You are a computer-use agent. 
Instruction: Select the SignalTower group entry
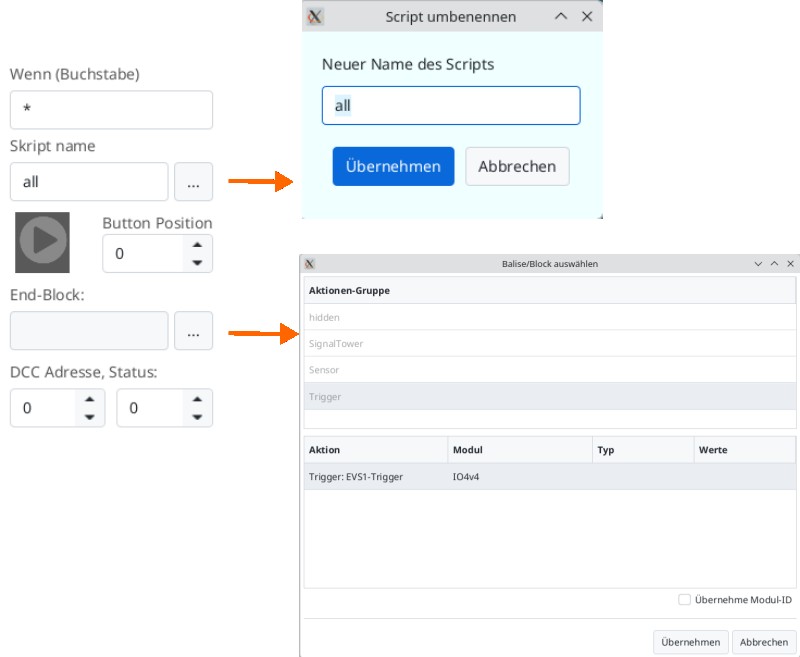coord(549,343)
